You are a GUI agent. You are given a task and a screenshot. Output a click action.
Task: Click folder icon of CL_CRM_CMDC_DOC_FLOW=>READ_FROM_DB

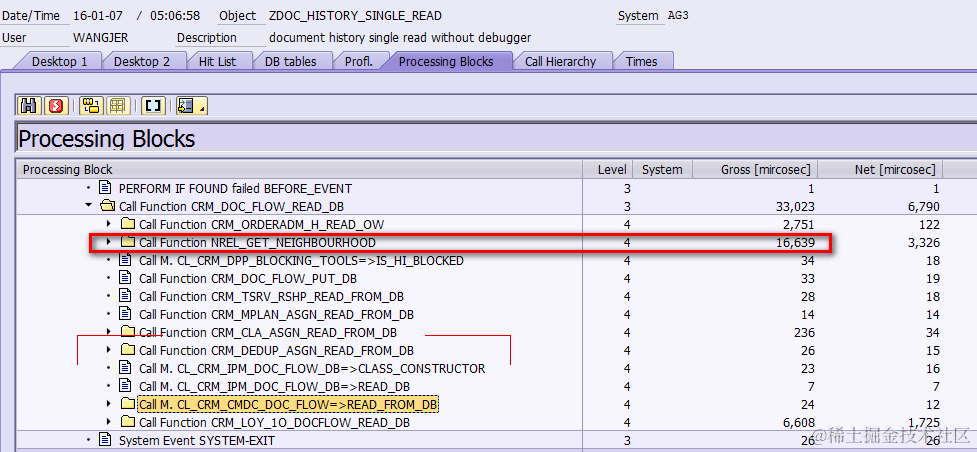128,404
